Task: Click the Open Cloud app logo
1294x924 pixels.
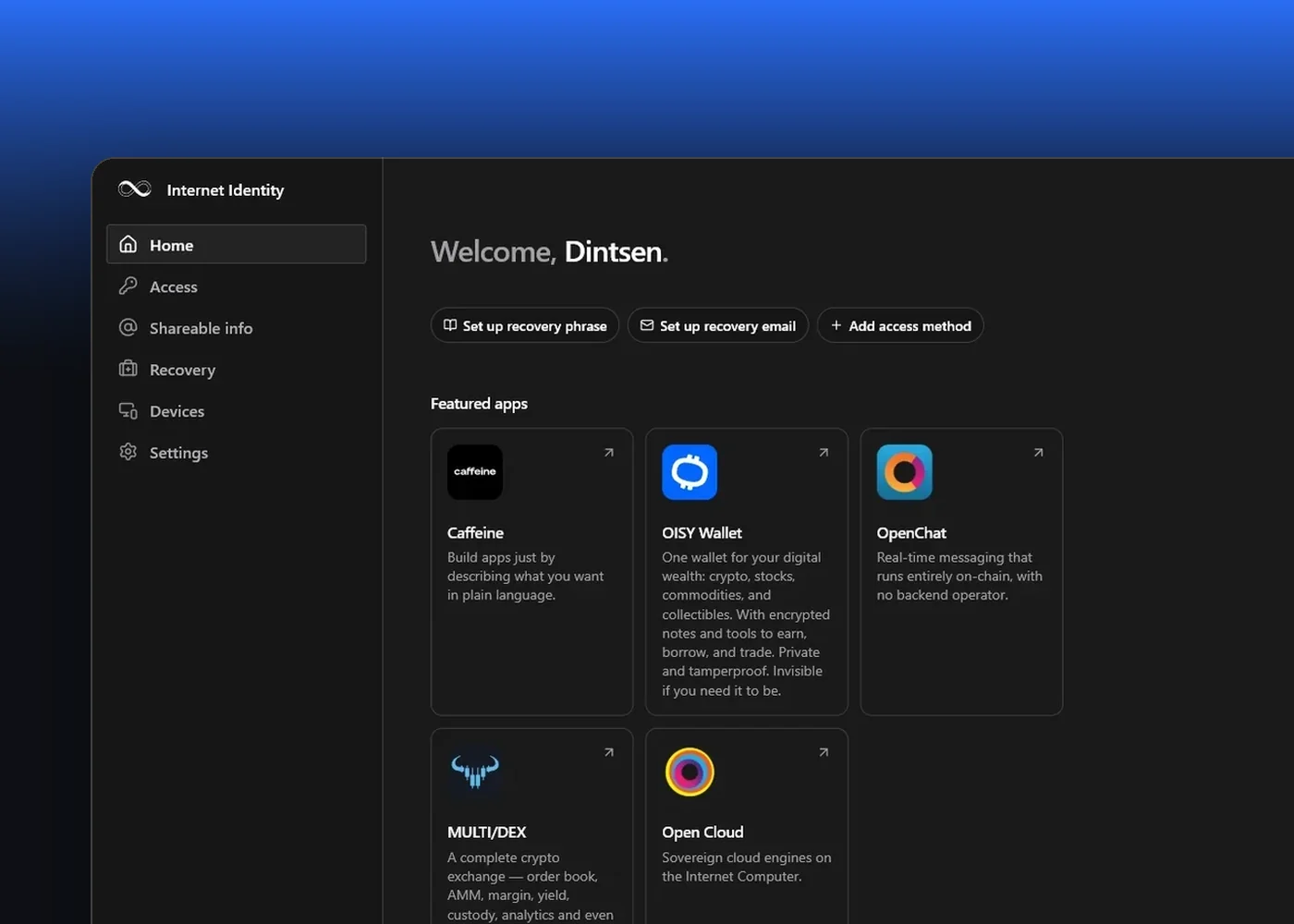Action: tap(690, 772)
